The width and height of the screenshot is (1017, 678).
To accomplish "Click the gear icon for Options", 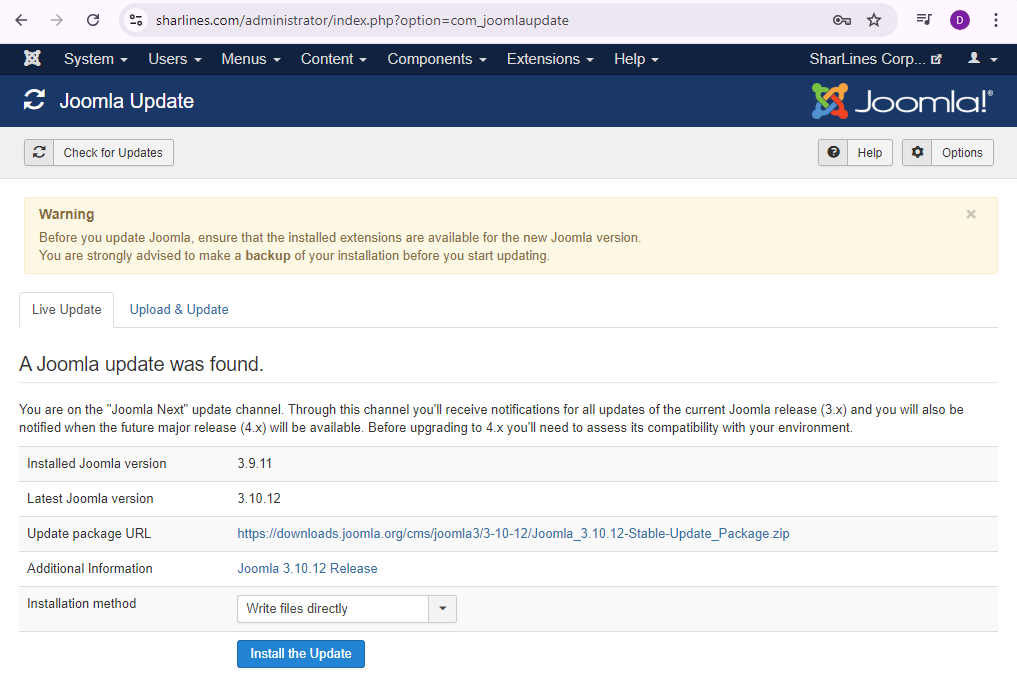I will tap(917, 152).
